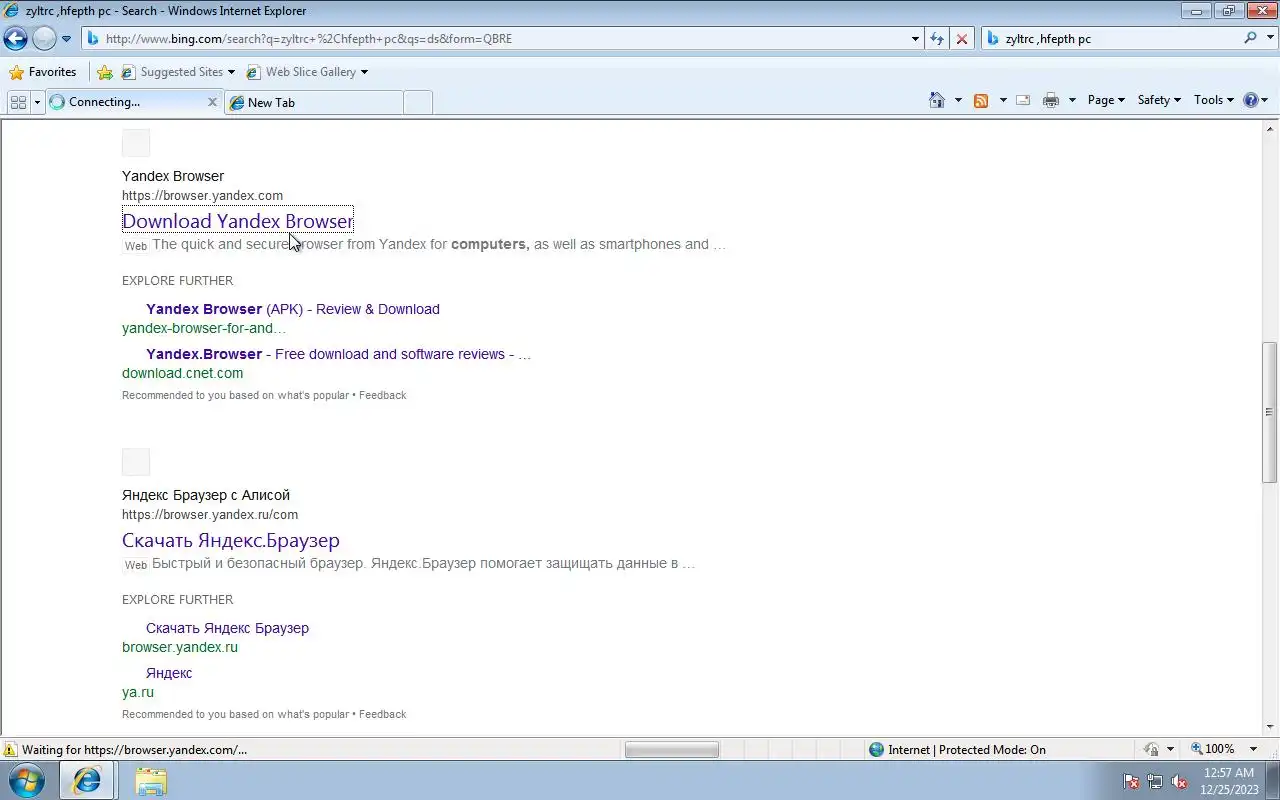Open Yandex Browser (APK) Review link
The image size is (1280, 800).
pos(293,309)
